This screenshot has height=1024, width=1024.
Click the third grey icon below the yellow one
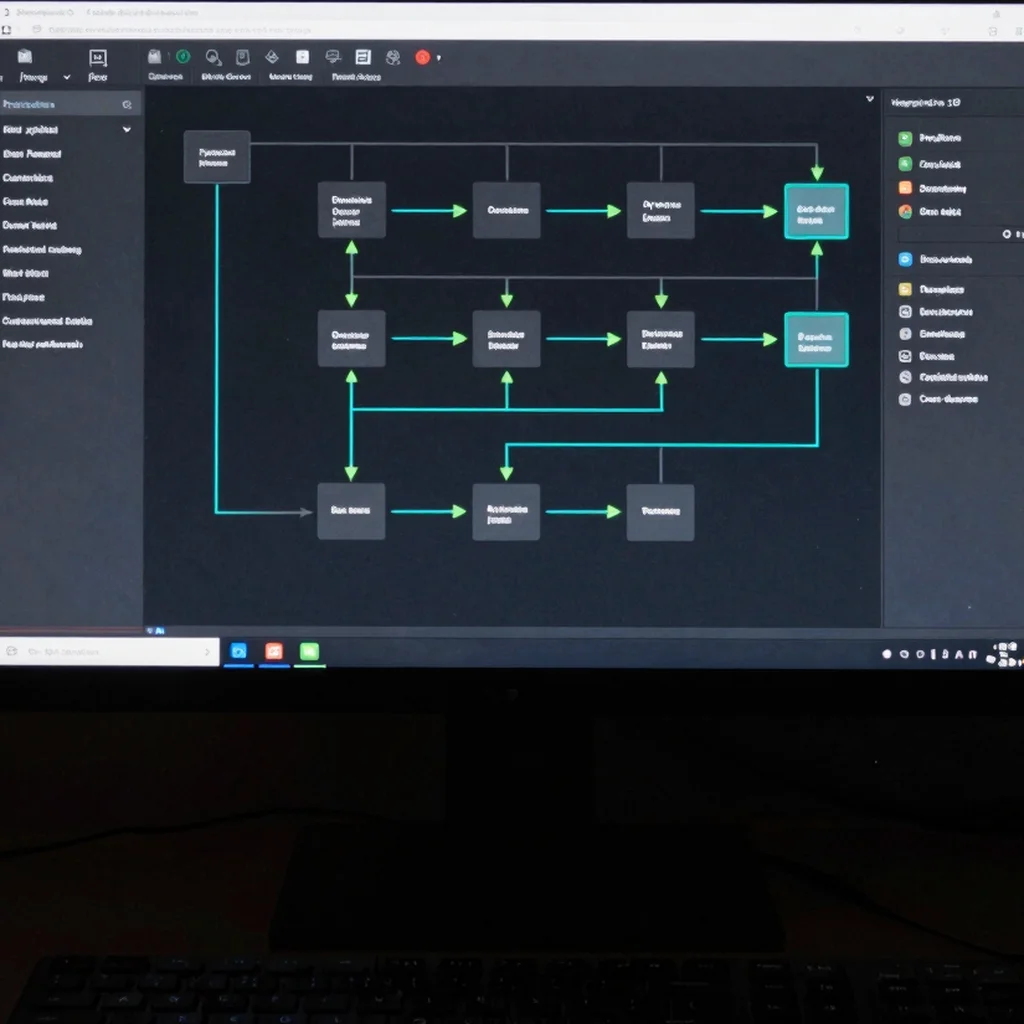pos(905,356)
